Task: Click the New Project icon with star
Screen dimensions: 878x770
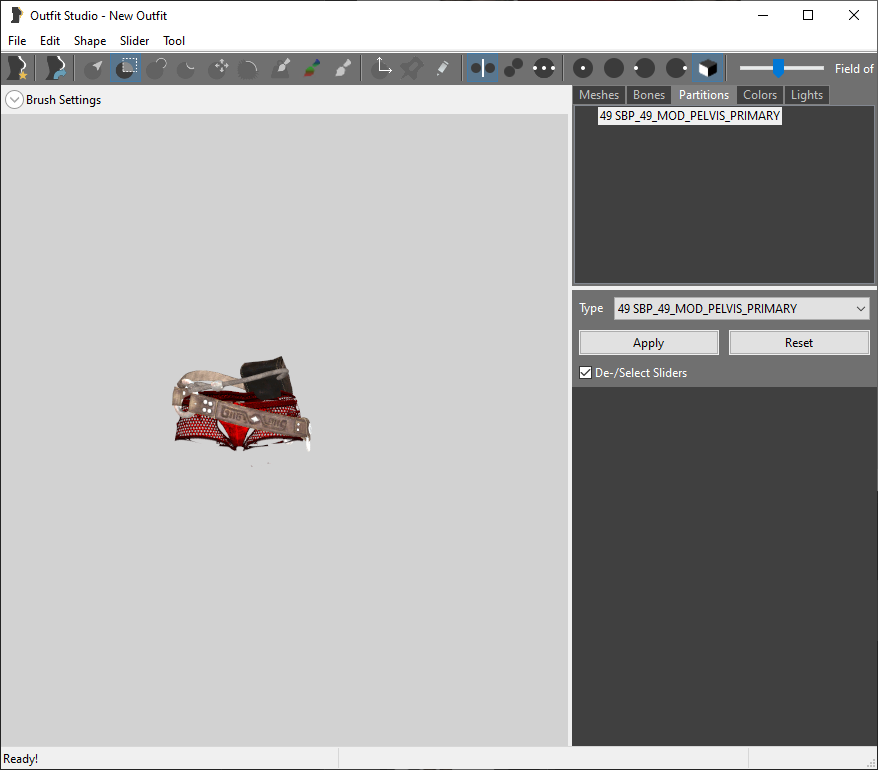Action: pos(17,68)
